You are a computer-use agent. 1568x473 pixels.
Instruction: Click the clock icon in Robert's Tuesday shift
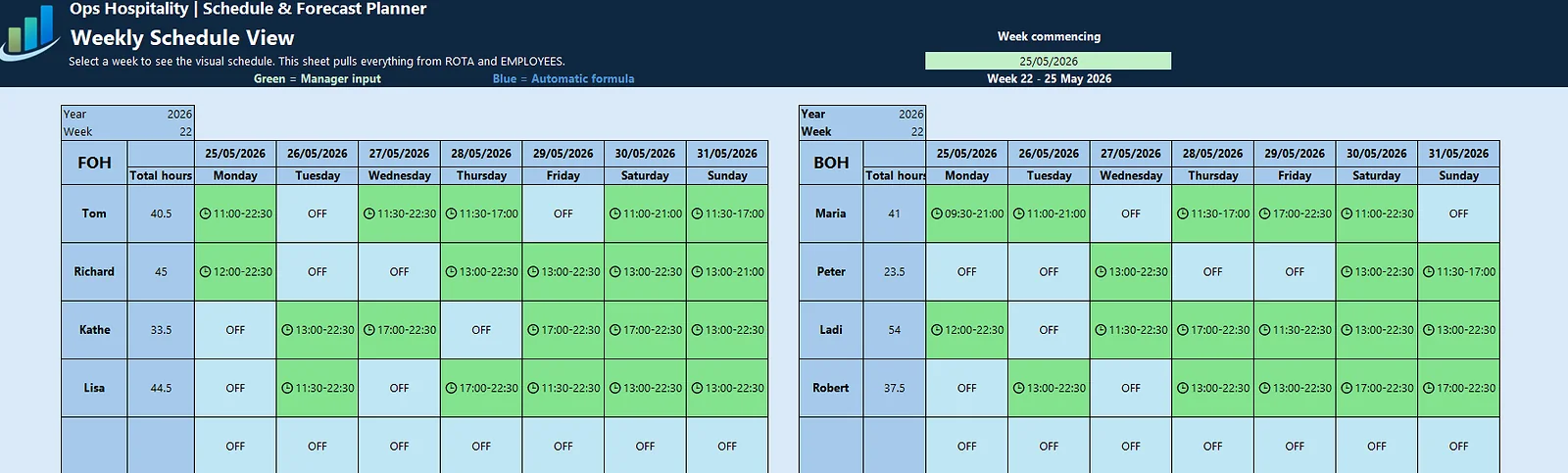[x=1018, y=388]
